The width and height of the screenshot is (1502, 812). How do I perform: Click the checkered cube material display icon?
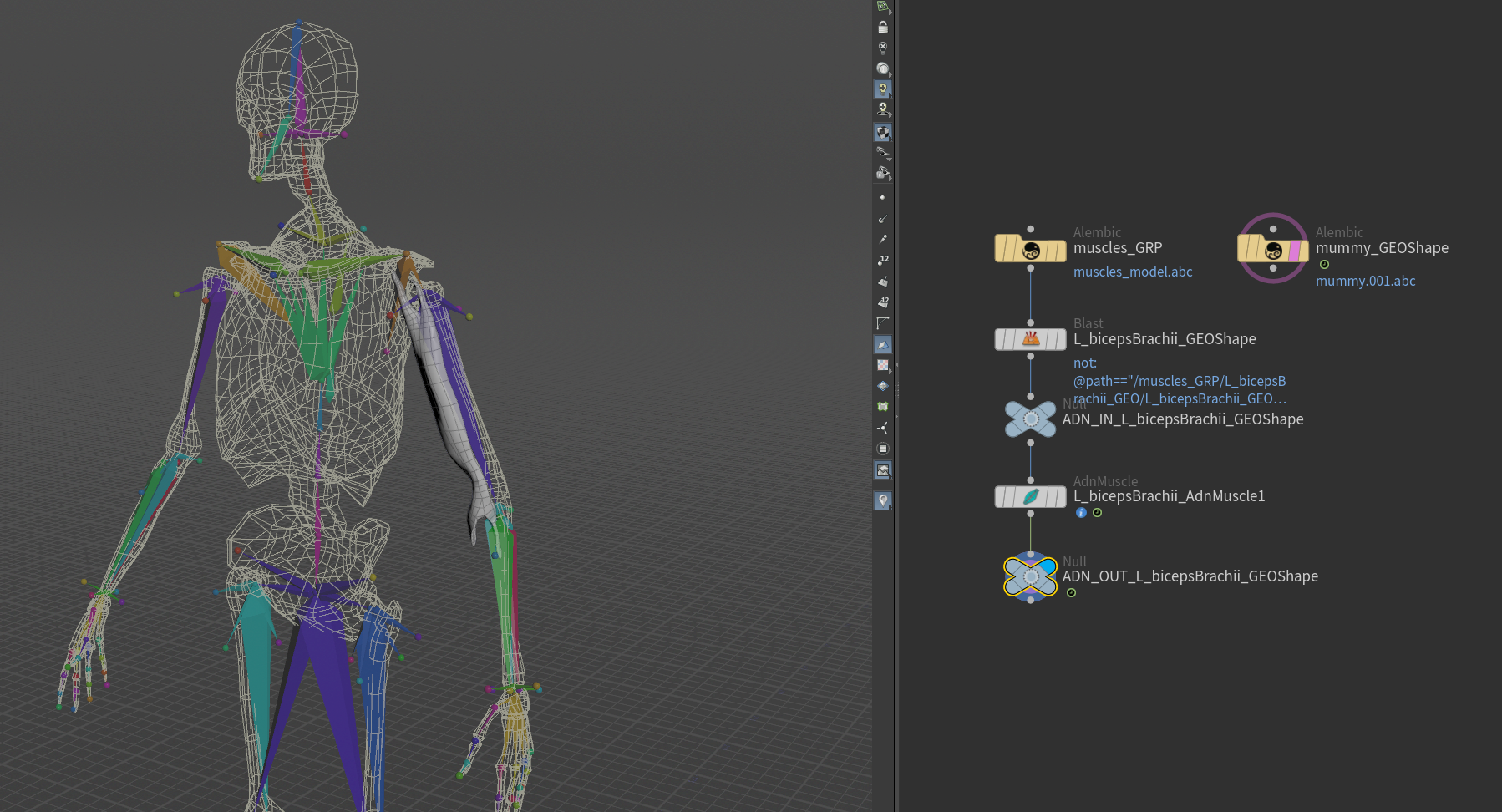(883, 133)
